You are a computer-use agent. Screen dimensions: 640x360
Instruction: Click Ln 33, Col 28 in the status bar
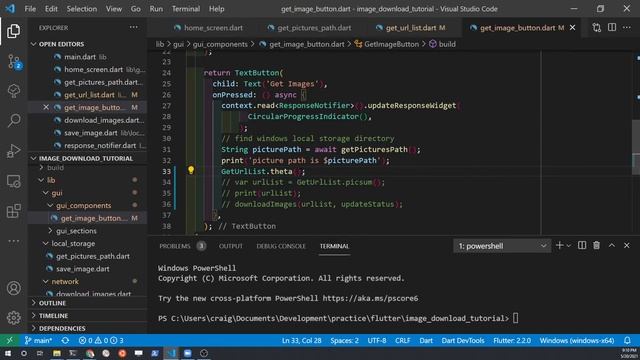[x=302, y=340]
